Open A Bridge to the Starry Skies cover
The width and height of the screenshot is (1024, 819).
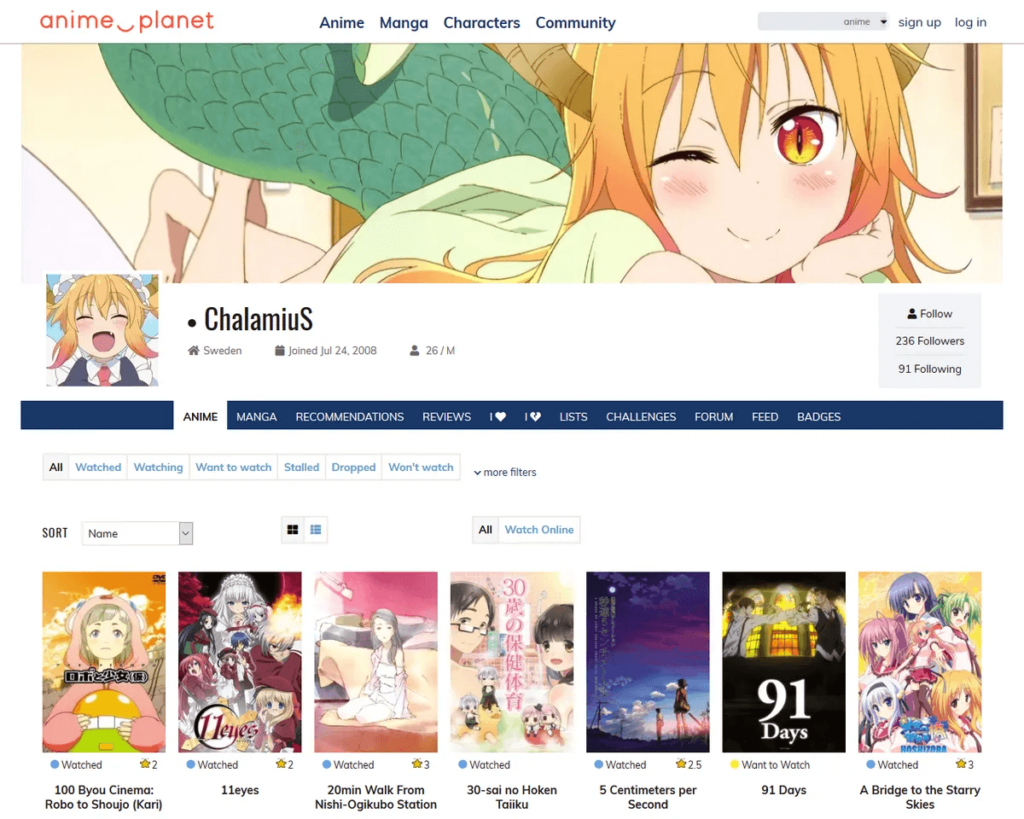[920, 662]
